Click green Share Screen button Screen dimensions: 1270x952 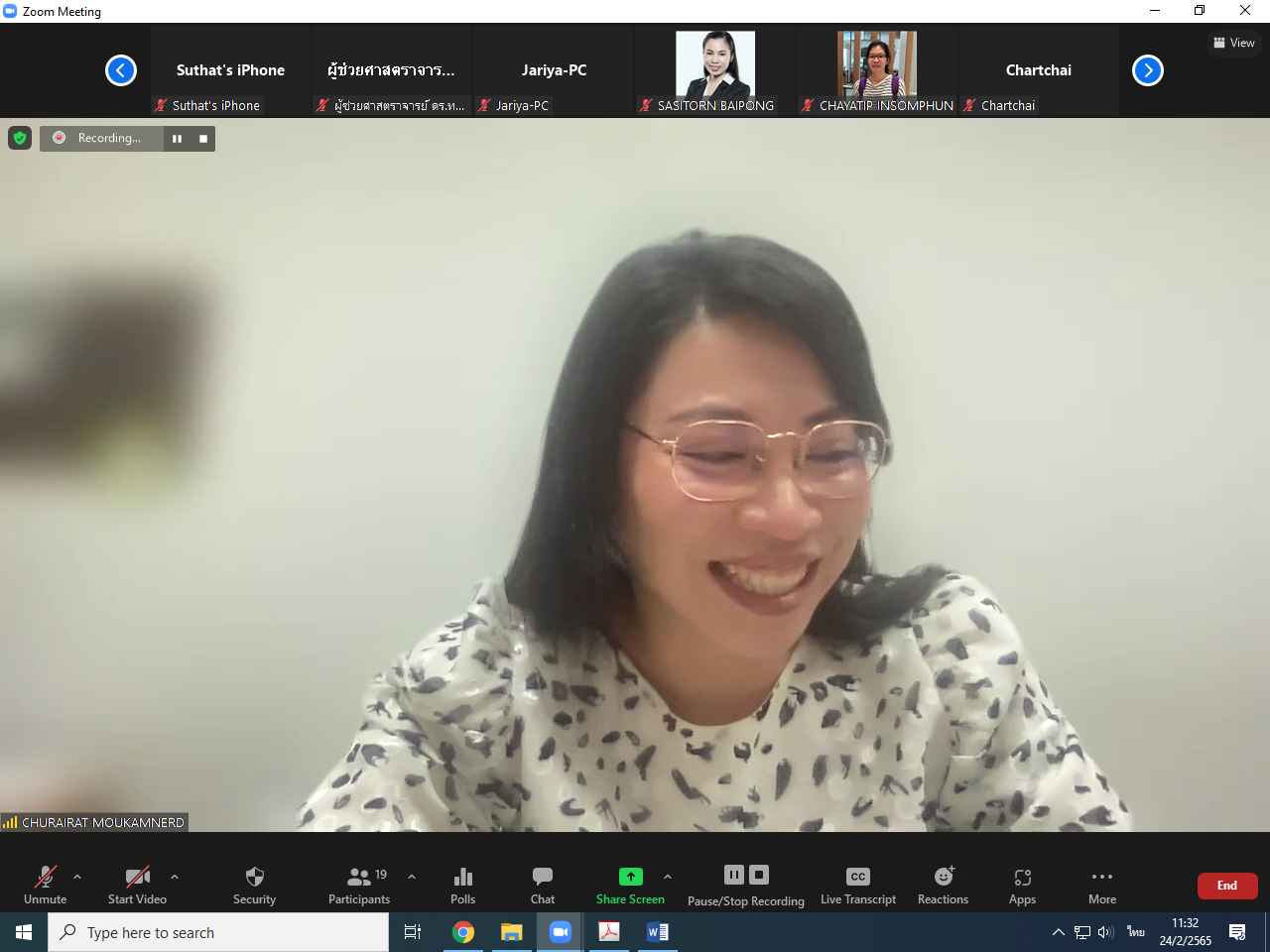point(631,885)
